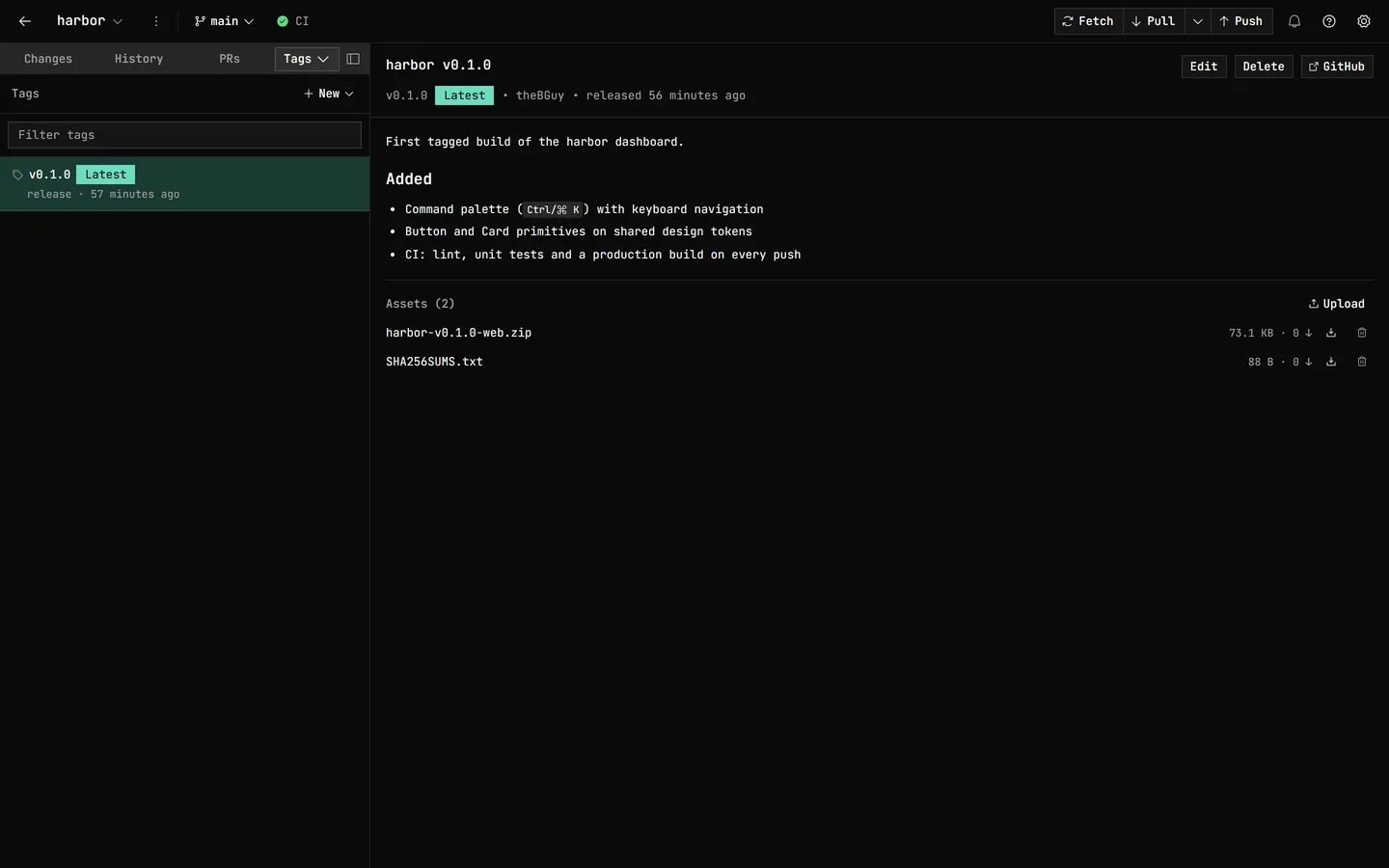
Task: Click the 73.1 KB size value
Action: click(x=1250, y=333)
